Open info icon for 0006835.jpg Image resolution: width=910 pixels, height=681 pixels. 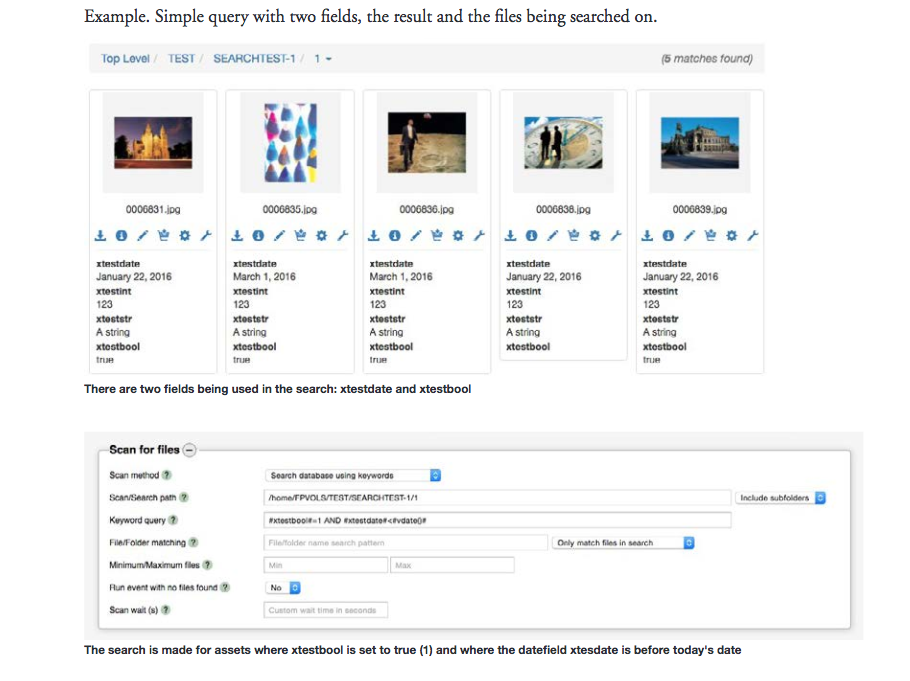click(257, 235)
